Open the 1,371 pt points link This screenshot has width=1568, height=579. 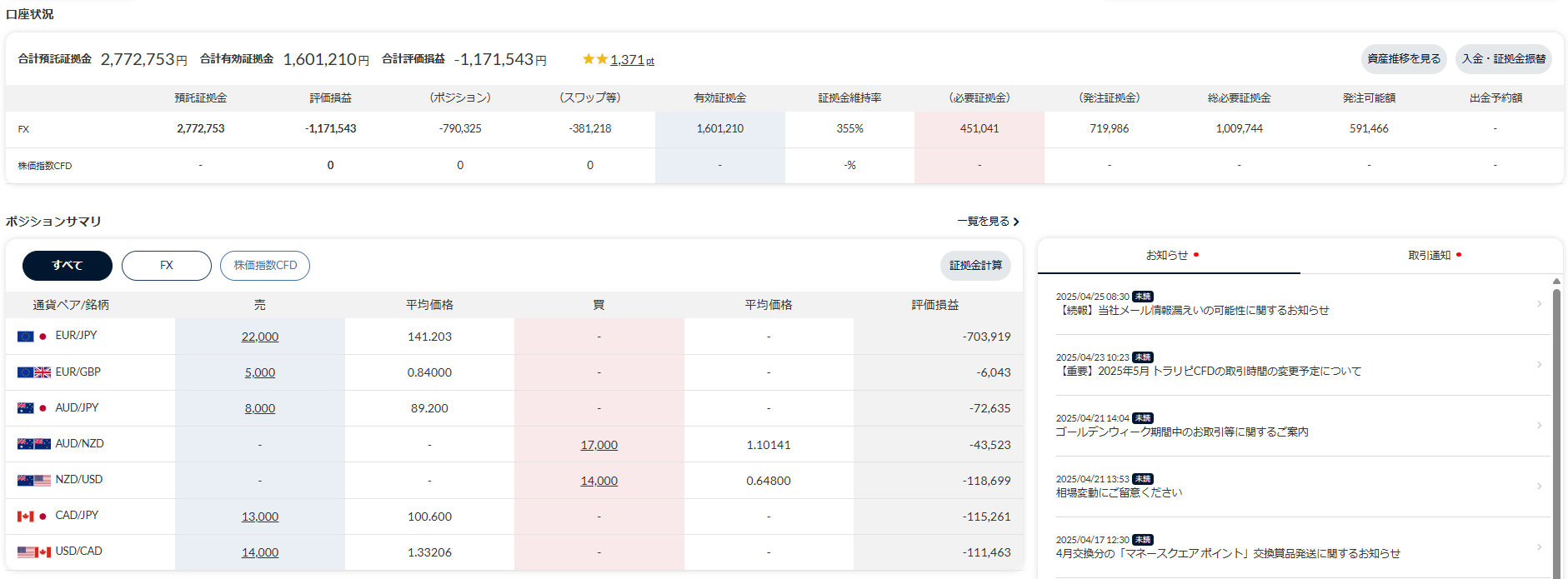click(632, 60)
